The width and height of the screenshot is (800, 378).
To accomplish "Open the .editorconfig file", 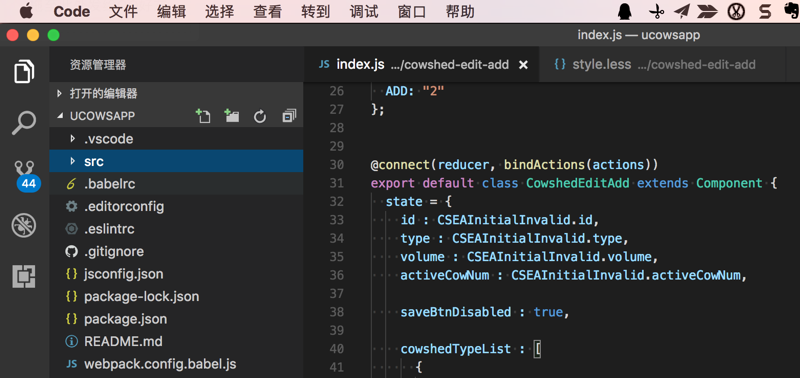I will coord(124,207).
